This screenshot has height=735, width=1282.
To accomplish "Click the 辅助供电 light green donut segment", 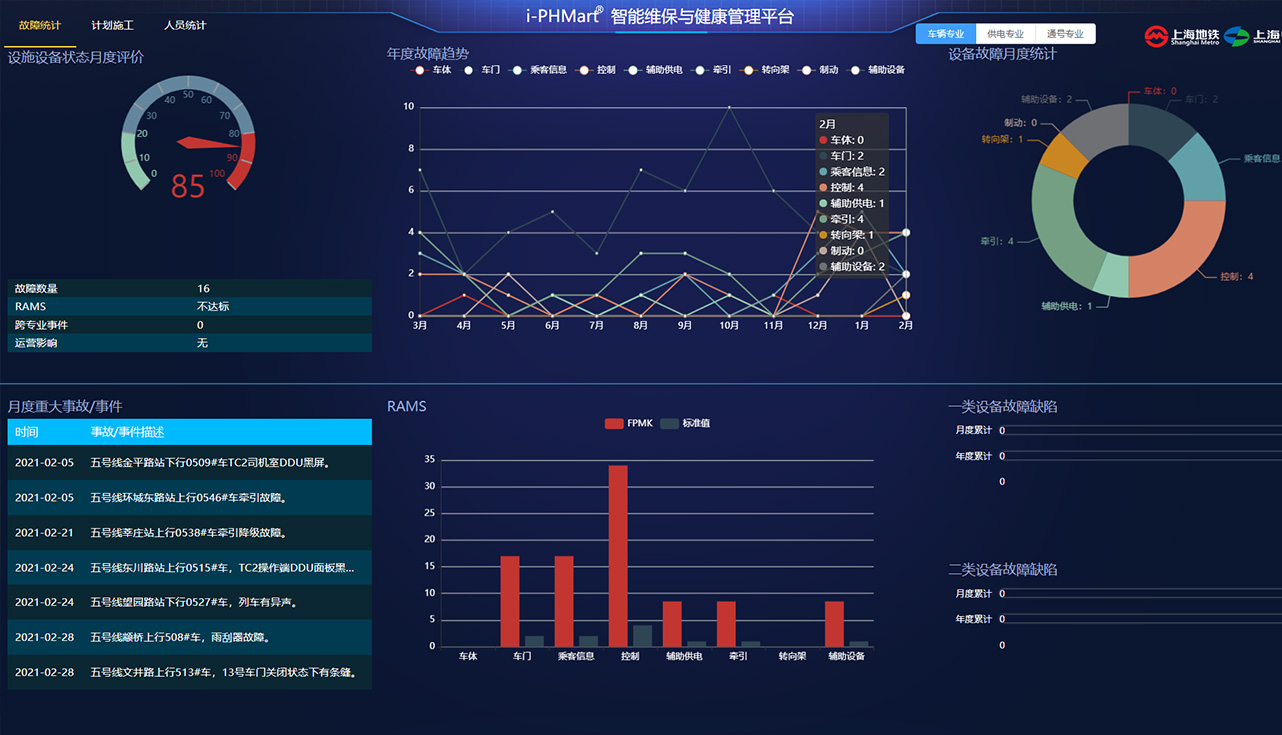I will tap(1109, 274).
